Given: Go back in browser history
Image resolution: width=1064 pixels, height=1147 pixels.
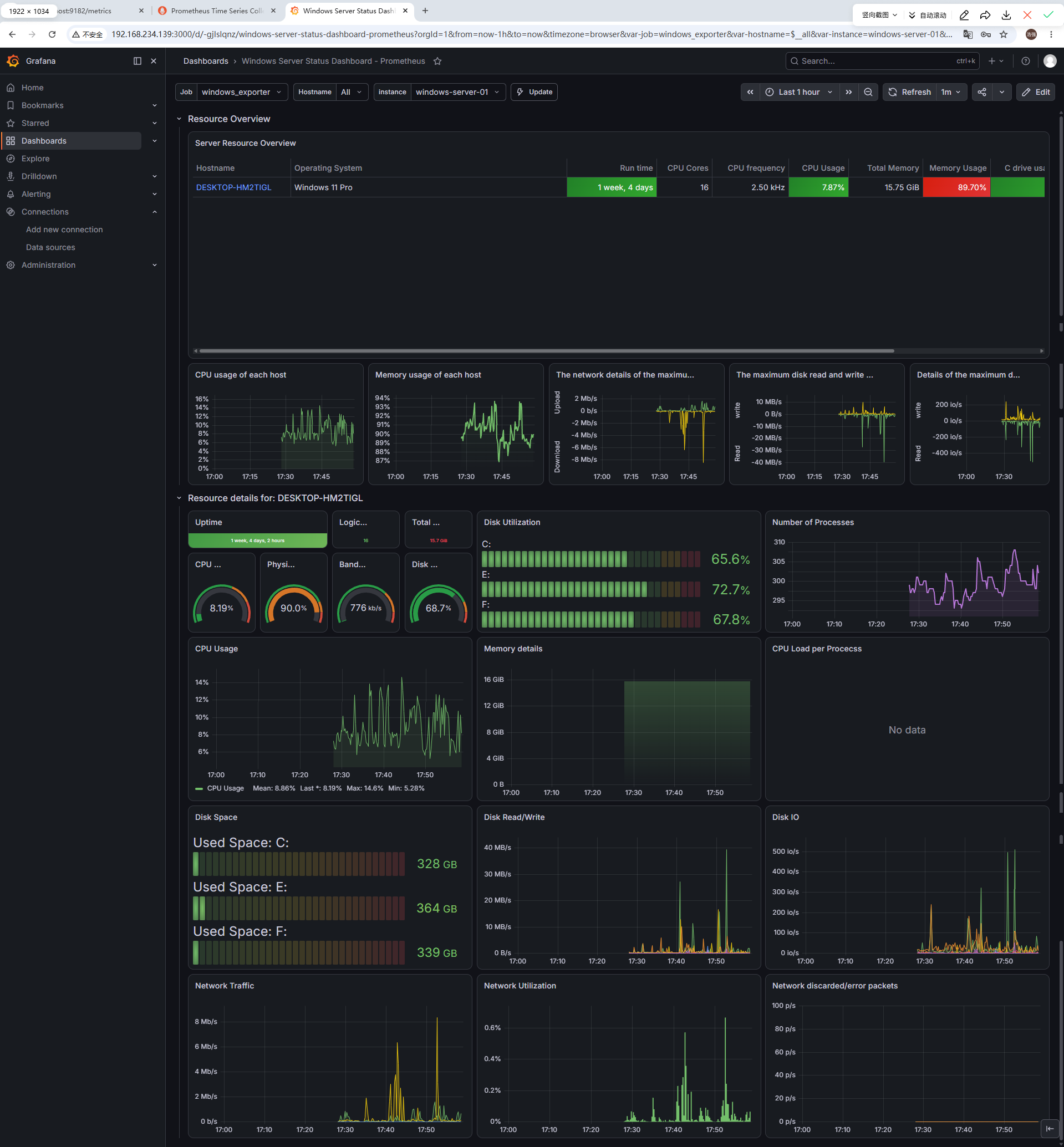Looking at the screenshot, I should pyautogui.click(x=12, y=34).
